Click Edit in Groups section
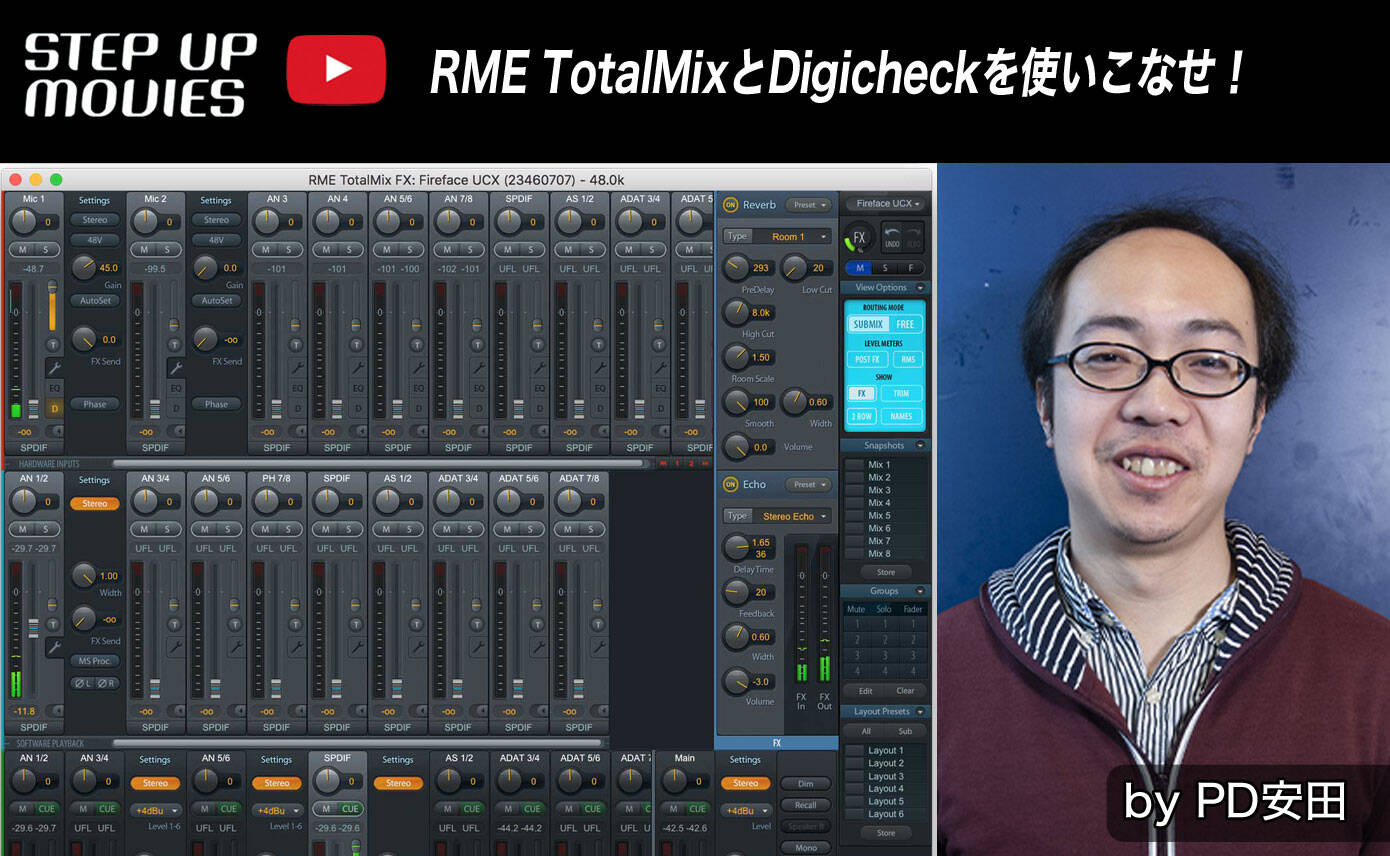 click(x=866, y=691)
